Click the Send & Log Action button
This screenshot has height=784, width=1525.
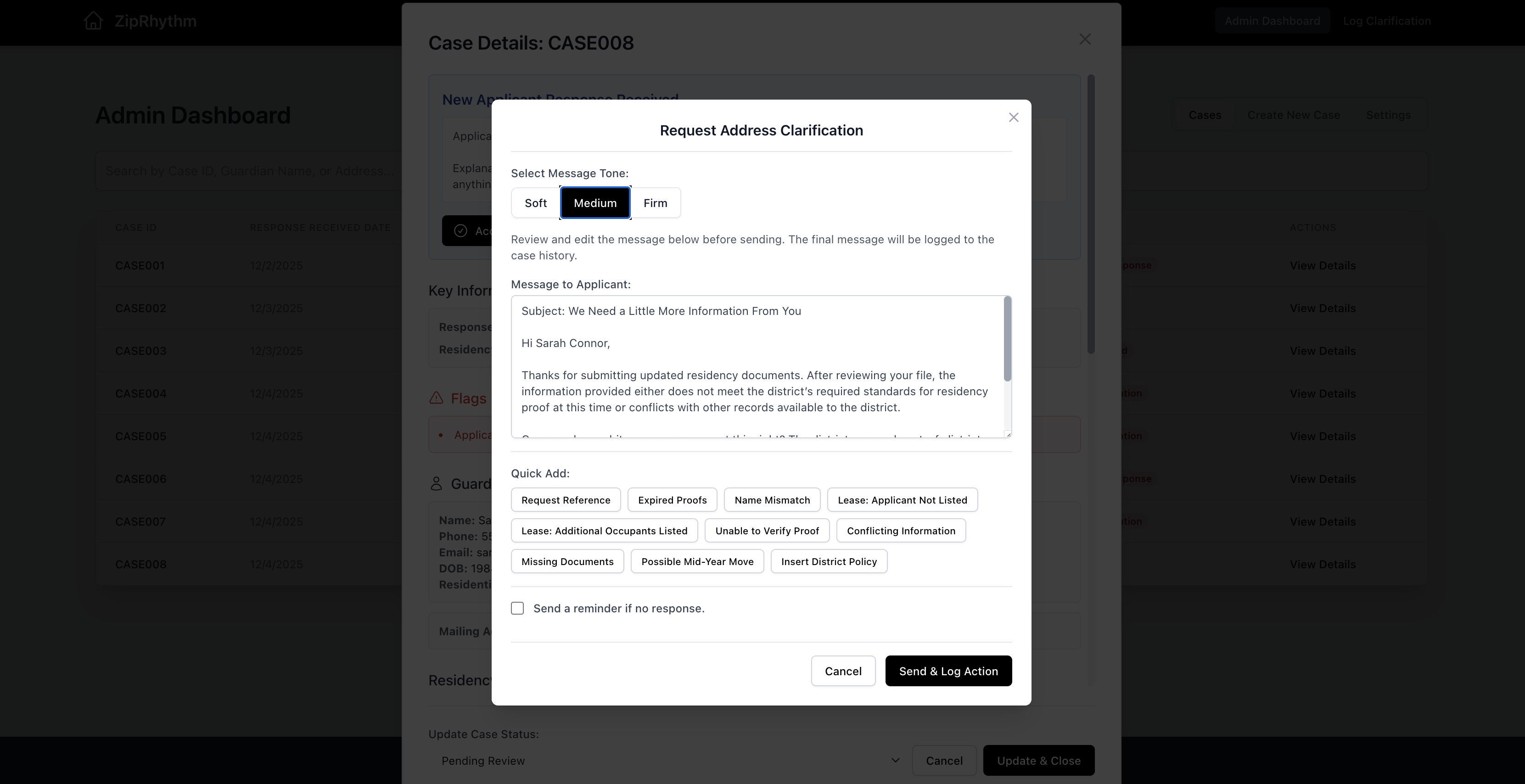pyautogui.click(x=948, y=671)
